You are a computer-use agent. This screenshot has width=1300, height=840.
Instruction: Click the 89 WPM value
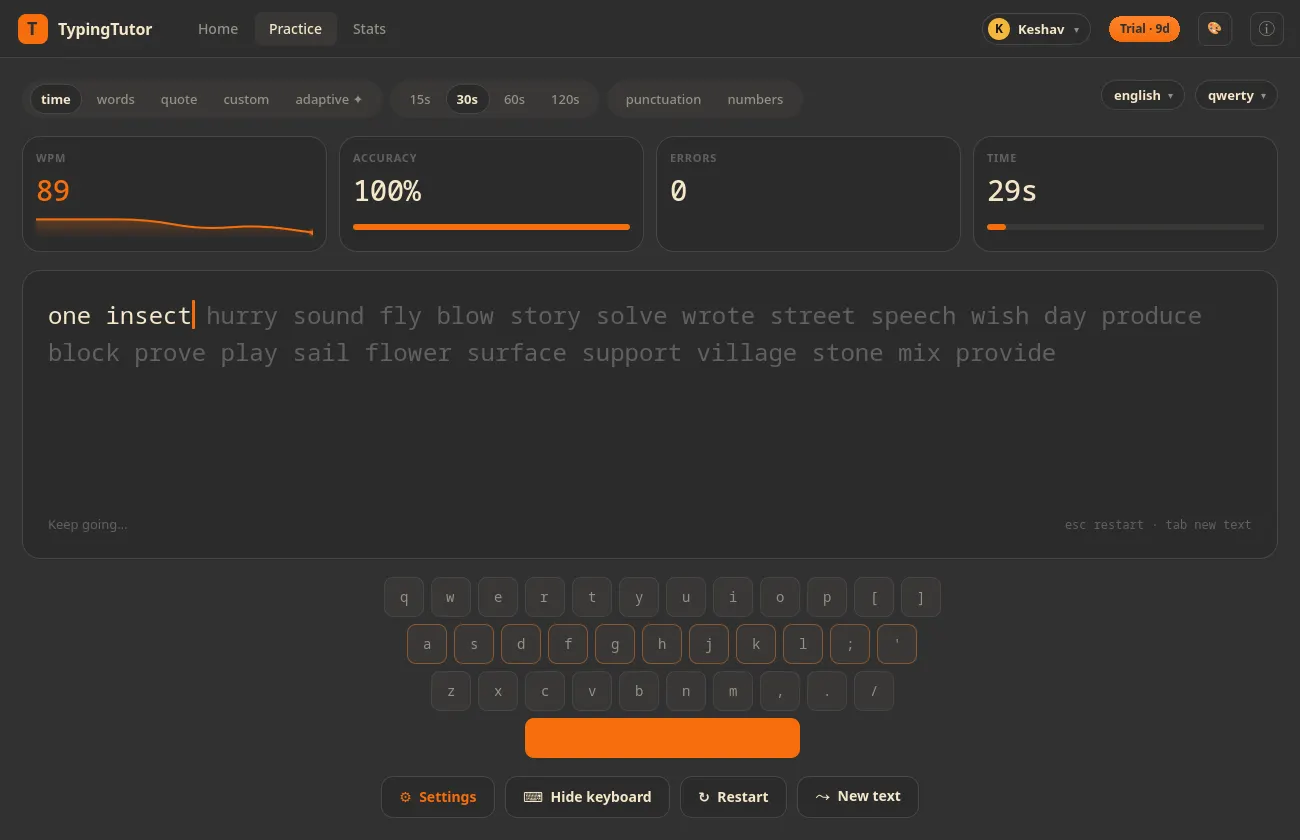53,190
